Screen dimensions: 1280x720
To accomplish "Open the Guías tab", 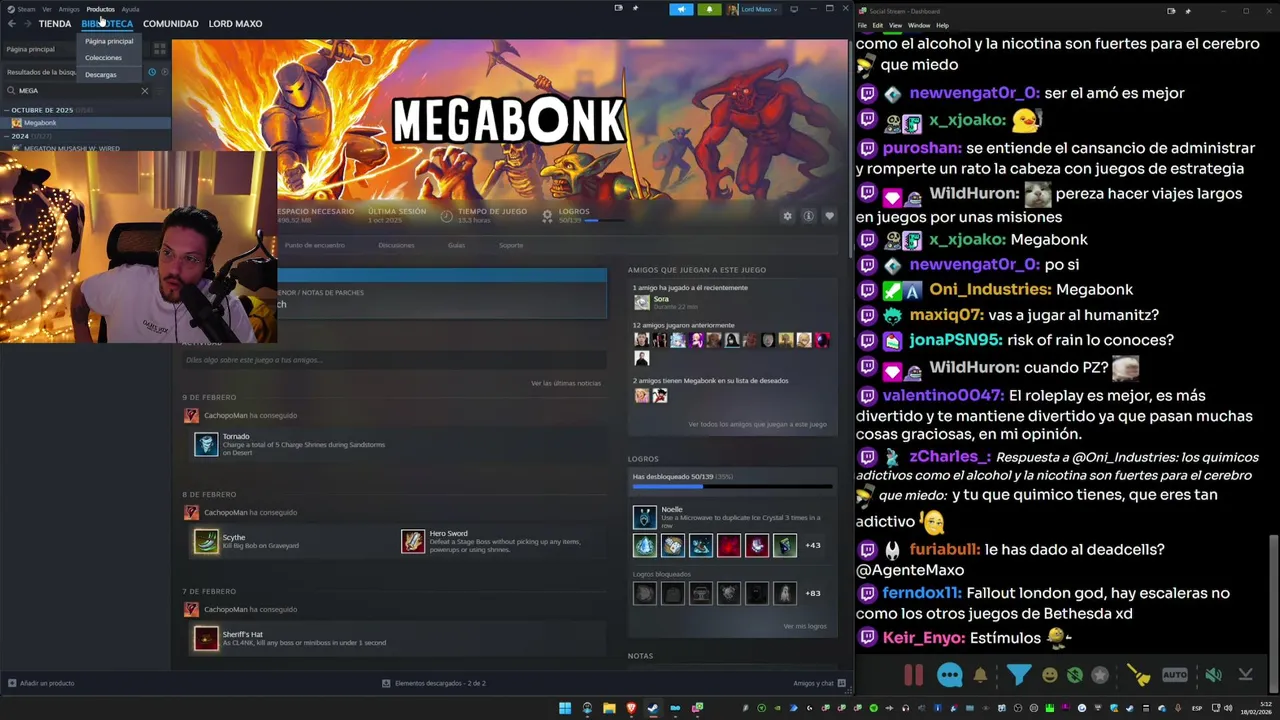I will pyautogui.click(x=456, y=245).
